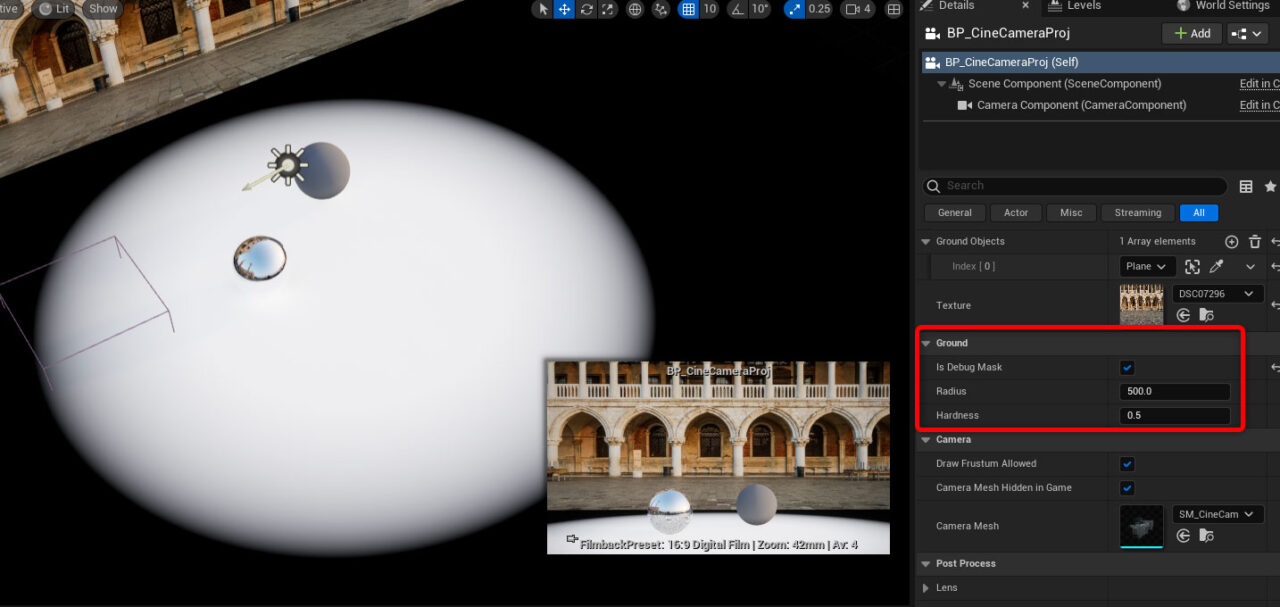Click the browse-to-asset icon under the DSC07296 texture
This screenshot has width=1280, height=607.
[1206, 315]
